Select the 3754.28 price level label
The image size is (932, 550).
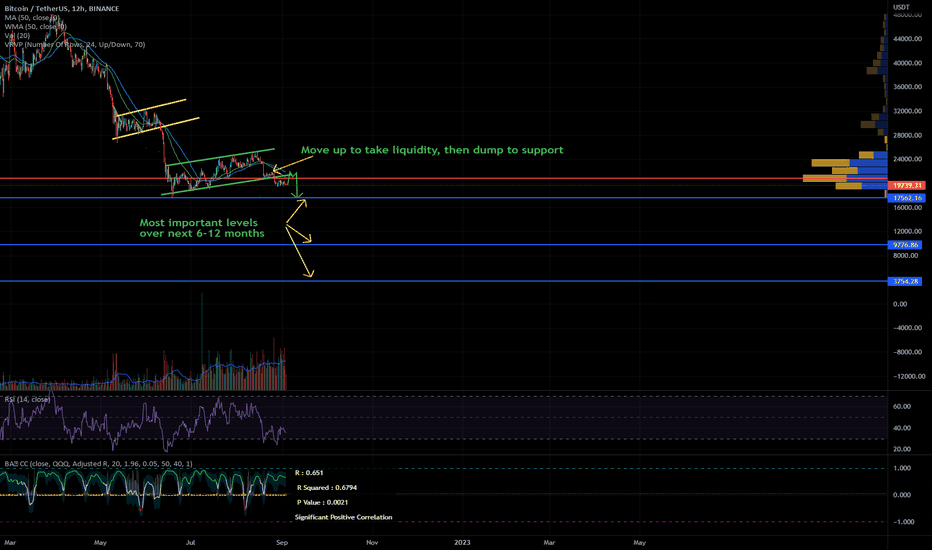905,281
